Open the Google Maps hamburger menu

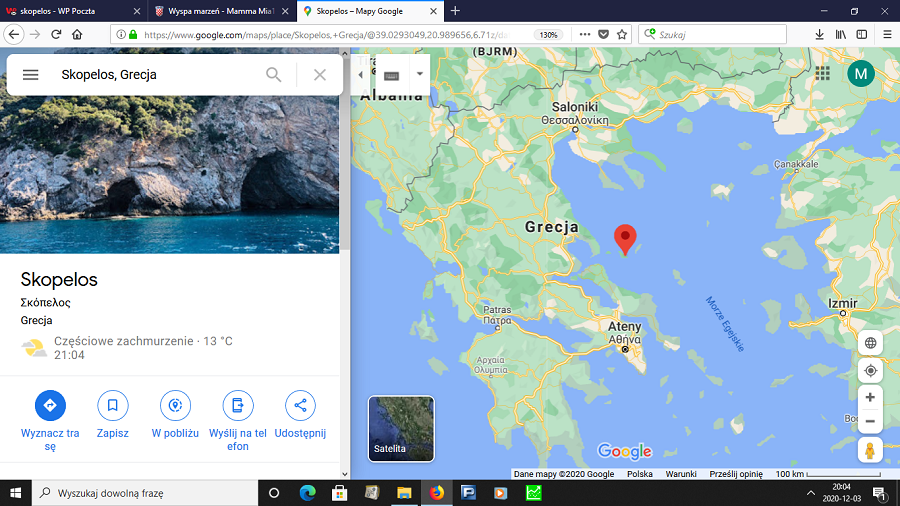pyautogui.click(x=30, y=75)
